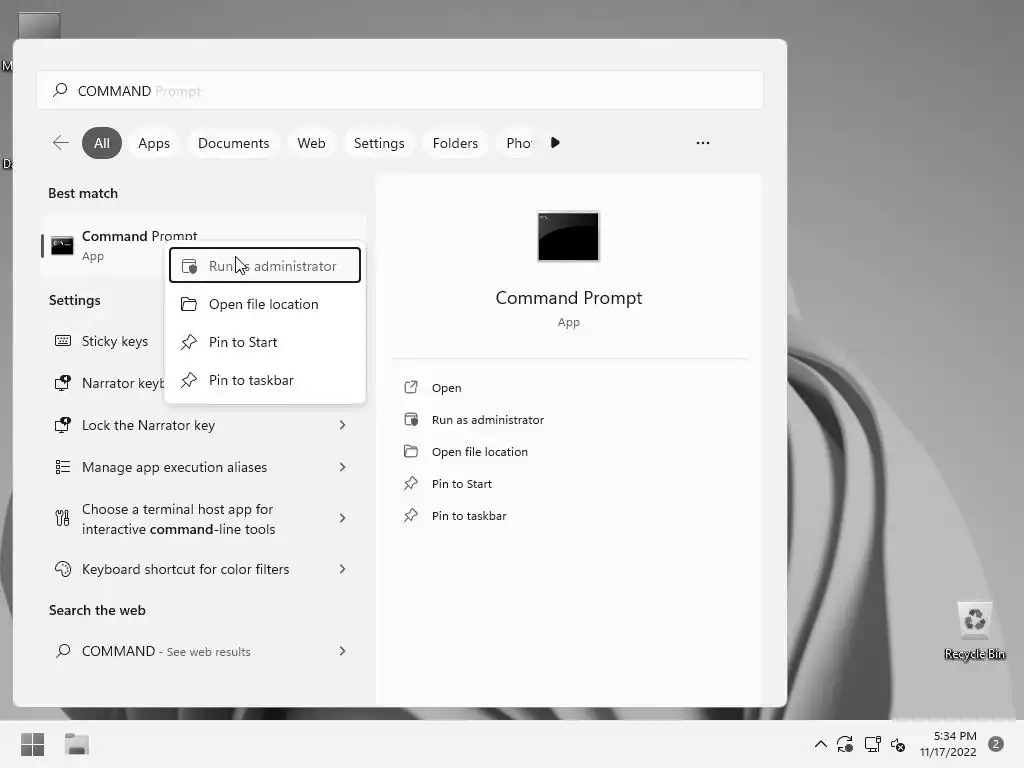
Task: Open the notification badge showing 2
Action: [996, 744]
